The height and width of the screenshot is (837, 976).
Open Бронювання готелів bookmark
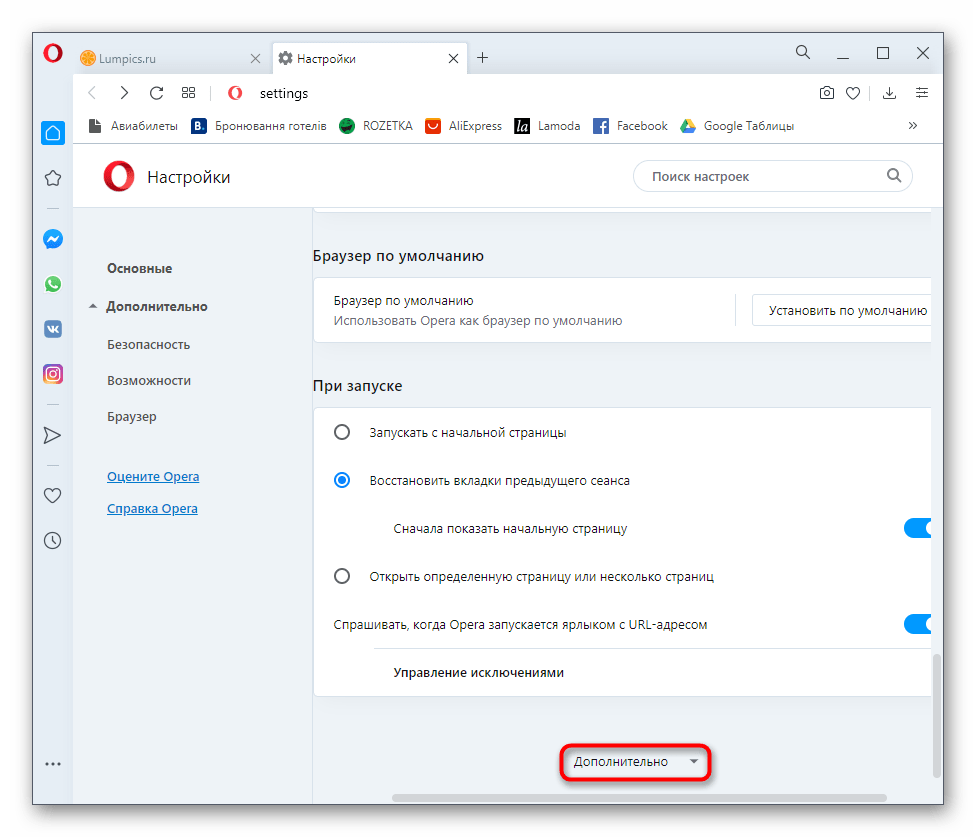click(x=259, y=126)
